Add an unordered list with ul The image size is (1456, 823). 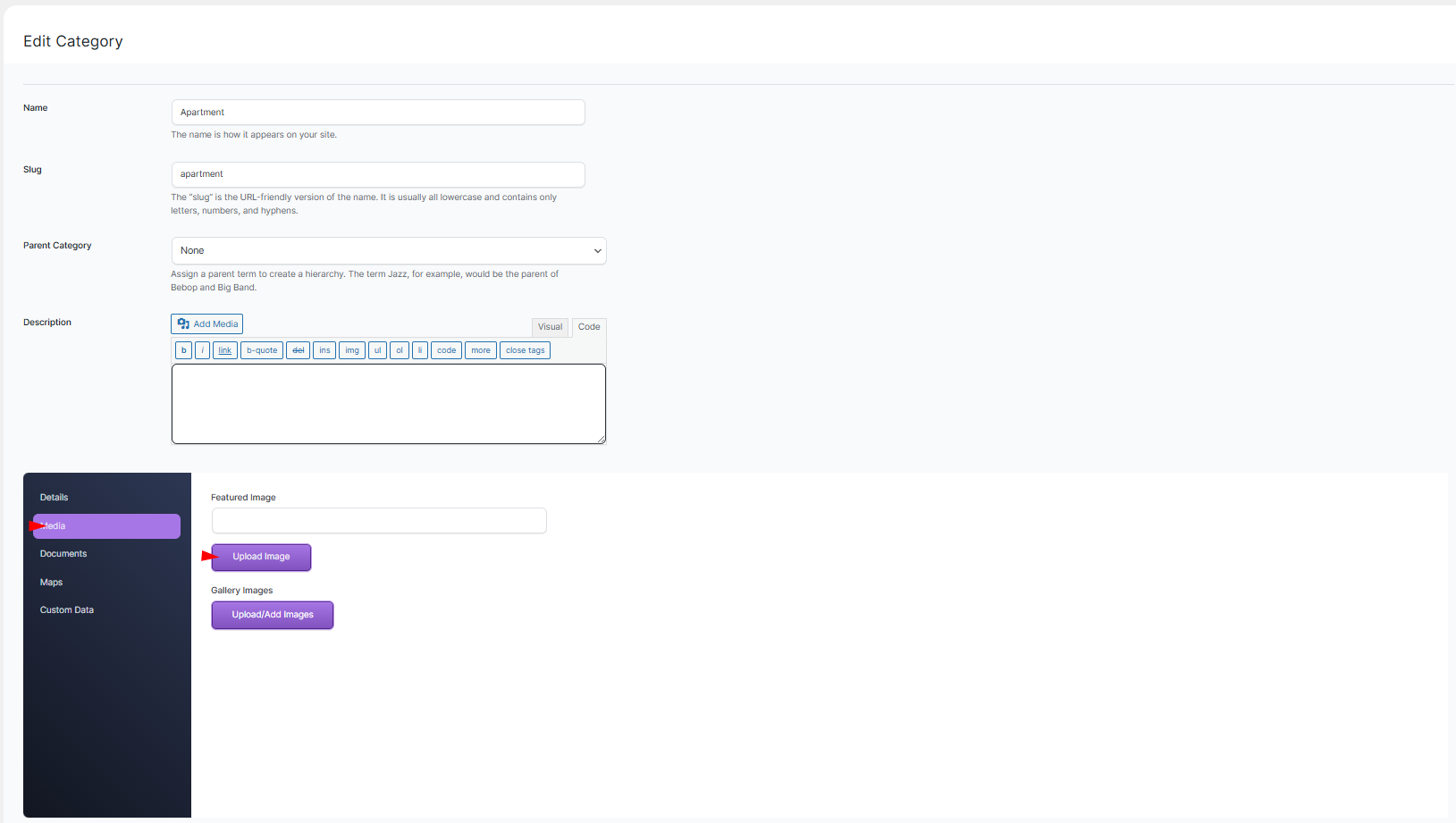377,350
